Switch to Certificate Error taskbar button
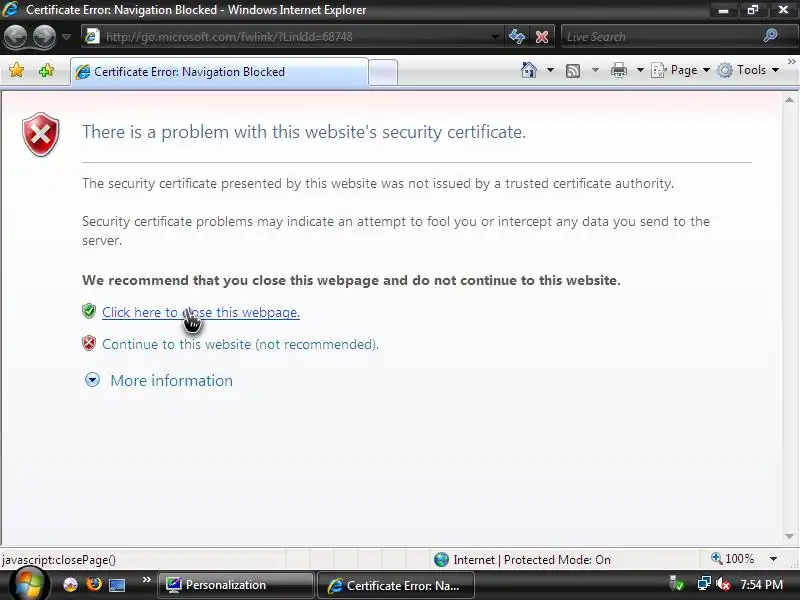Screen dimensions: 800x600 click(396, 585)
